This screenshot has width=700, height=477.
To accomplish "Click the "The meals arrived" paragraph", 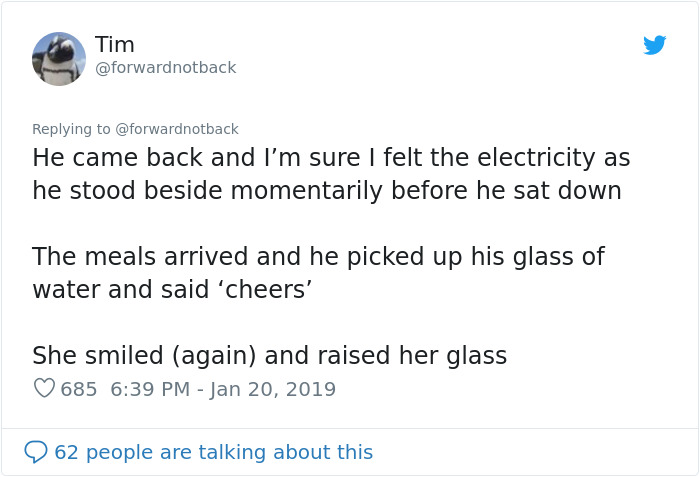I will point(140,256).
